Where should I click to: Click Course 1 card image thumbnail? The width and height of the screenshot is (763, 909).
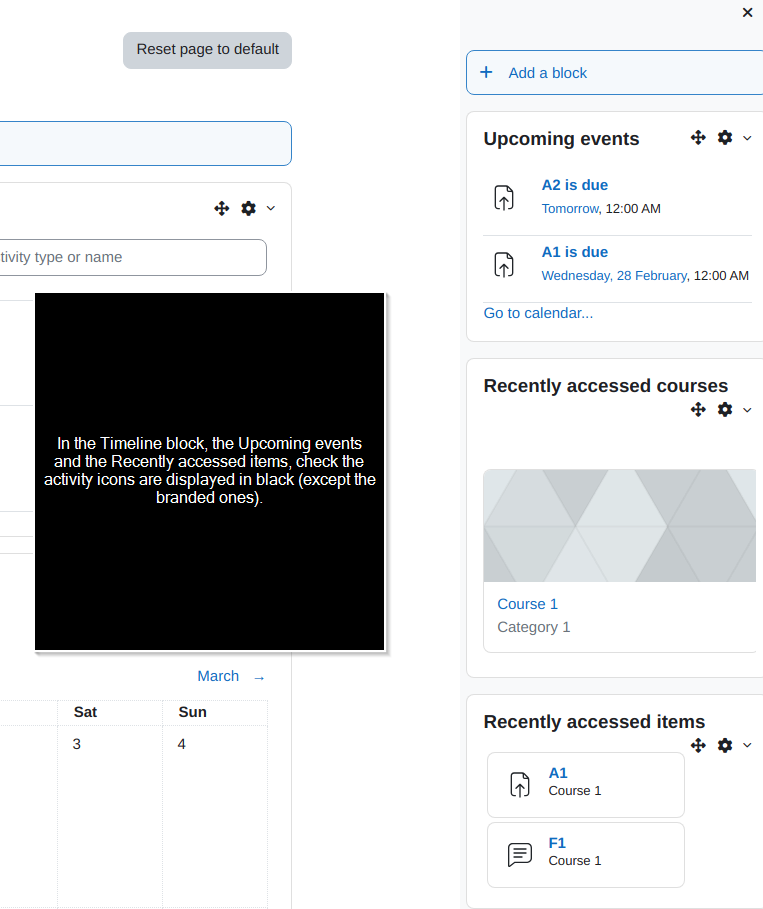tap(619, 525)
